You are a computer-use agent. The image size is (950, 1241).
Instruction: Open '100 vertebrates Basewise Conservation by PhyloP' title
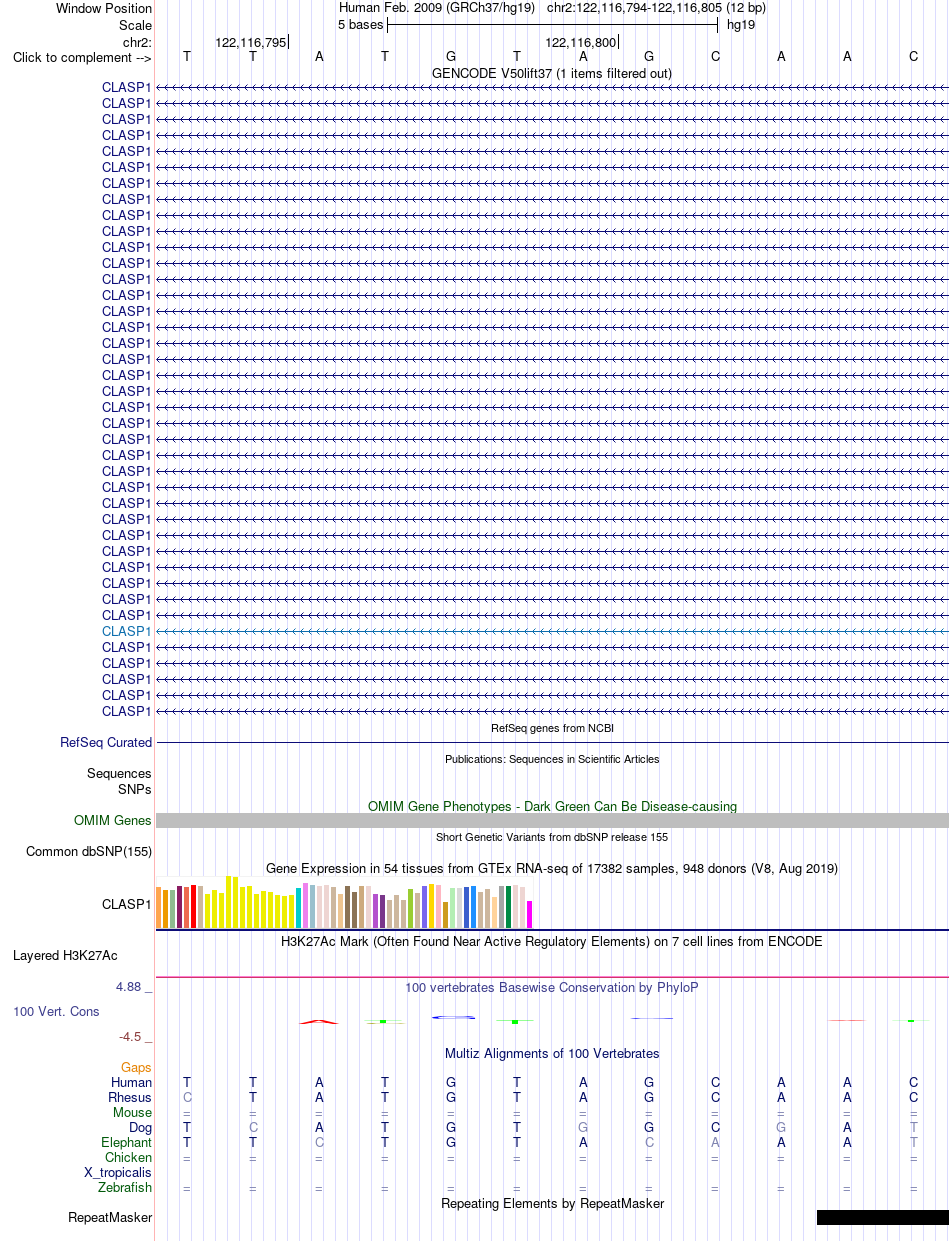coord(552,987)
